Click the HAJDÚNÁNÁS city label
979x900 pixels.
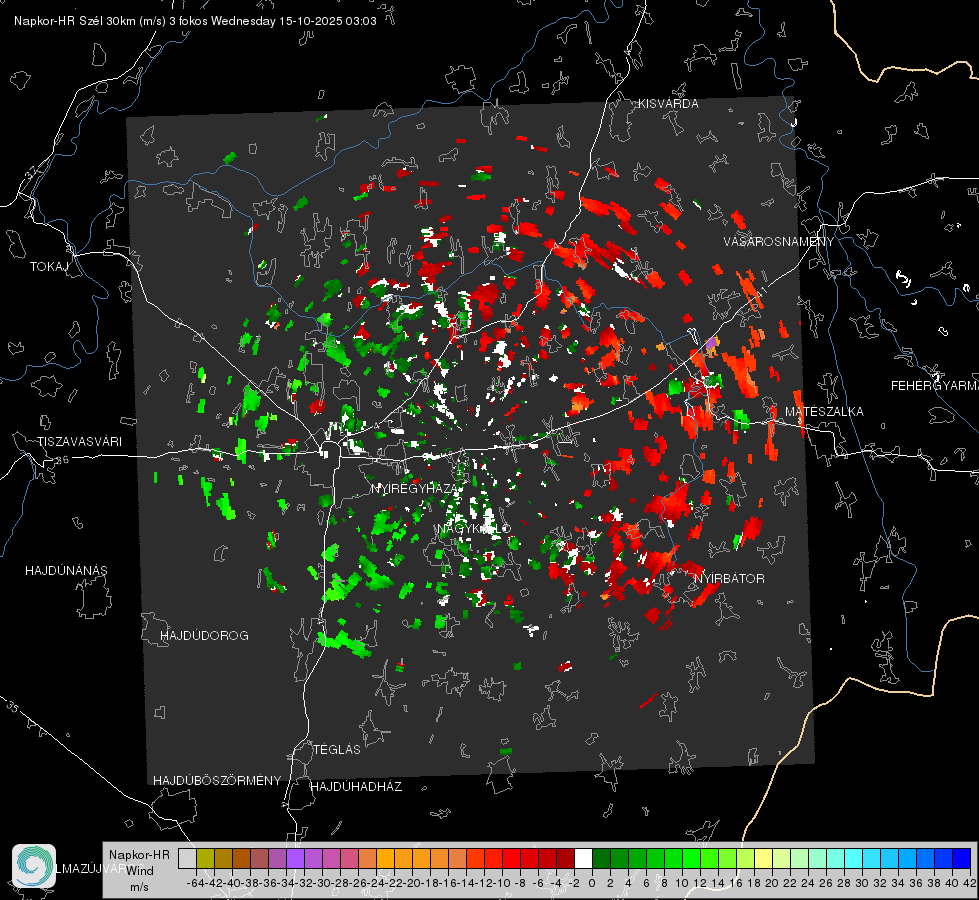[x=66, y=571]
